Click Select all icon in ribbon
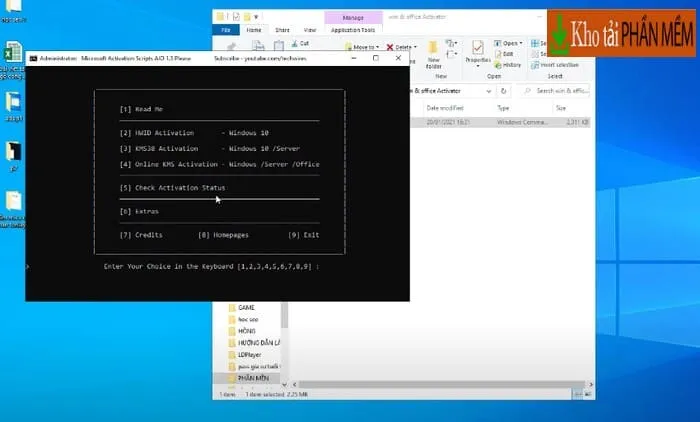Viewport: 700px width, 422px height. pyautogui.click(x=535, y=43)
